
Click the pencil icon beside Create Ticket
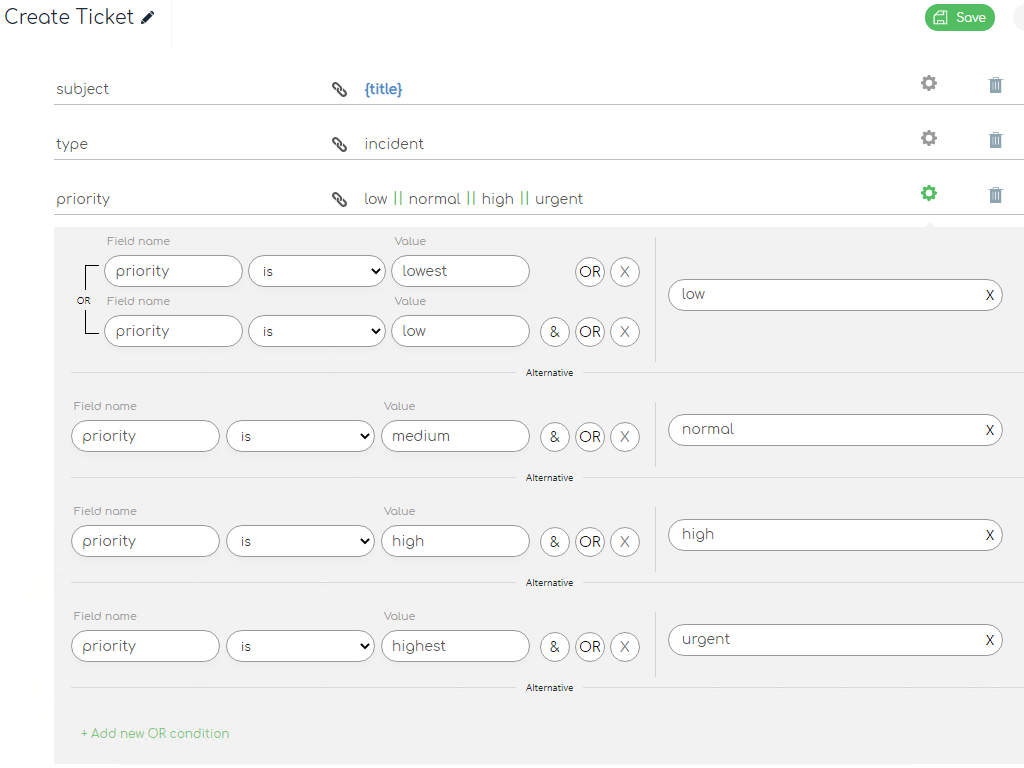pos(148,18)
